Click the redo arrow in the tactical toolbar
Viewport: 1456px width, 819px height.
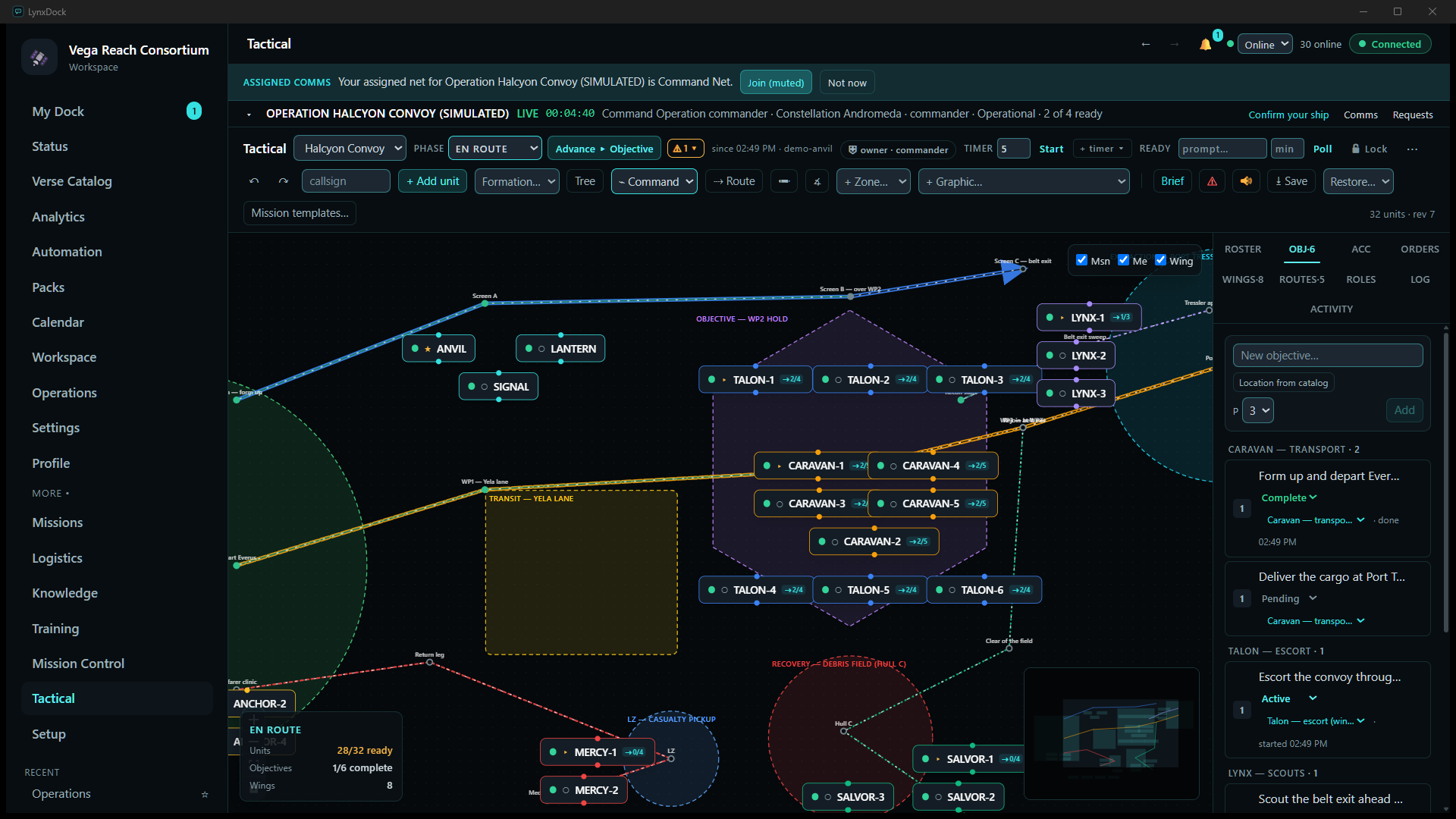(x=284, y=181)
